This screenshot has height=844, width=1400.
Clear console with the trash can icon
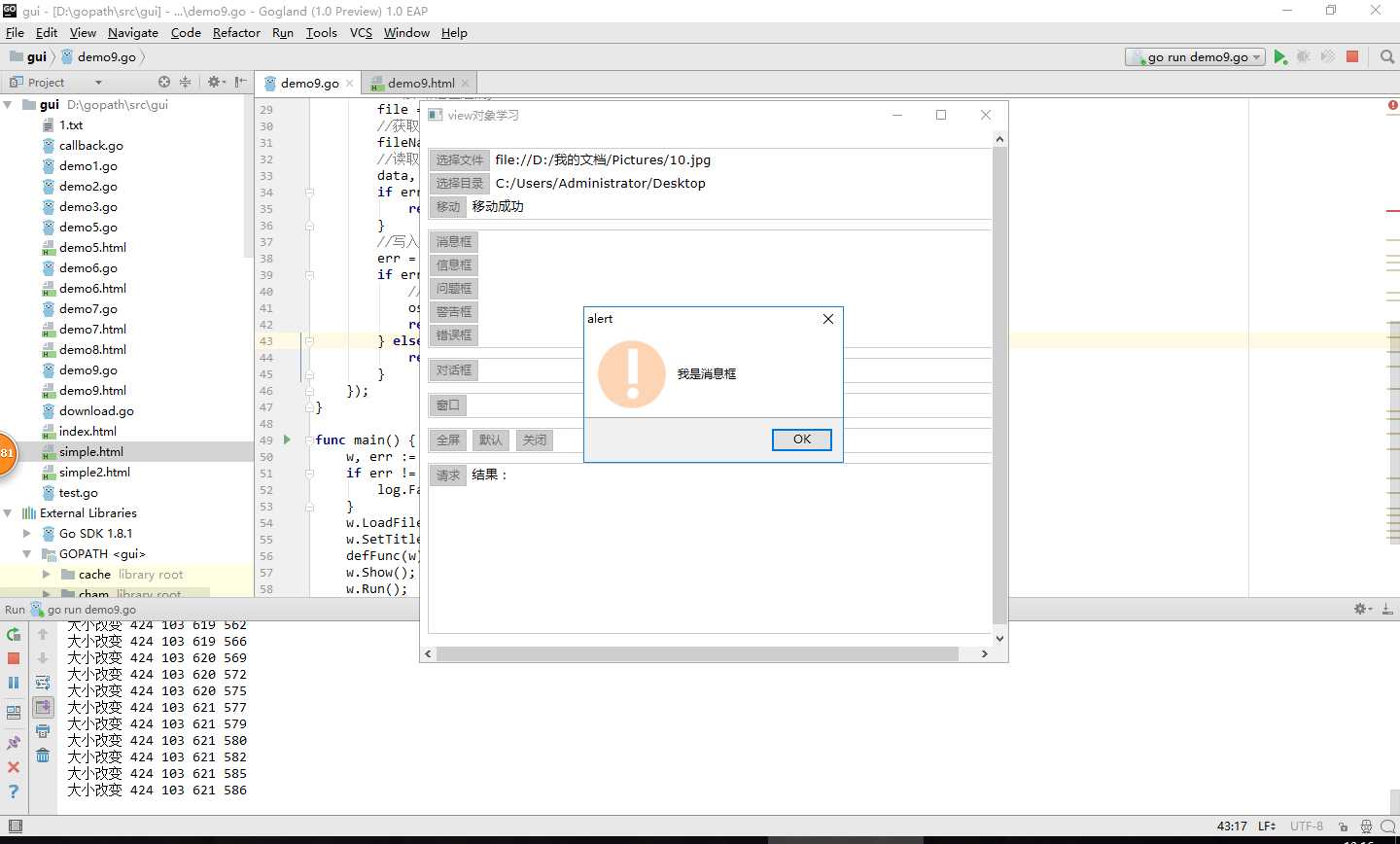point(43,756)
